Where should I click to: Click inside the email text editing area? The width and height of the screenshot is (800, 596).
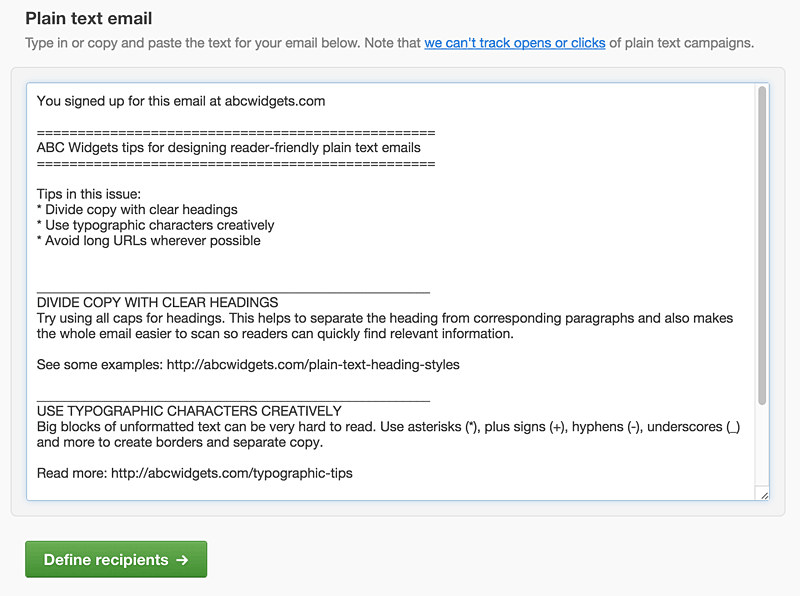click(x=400, y=260)
